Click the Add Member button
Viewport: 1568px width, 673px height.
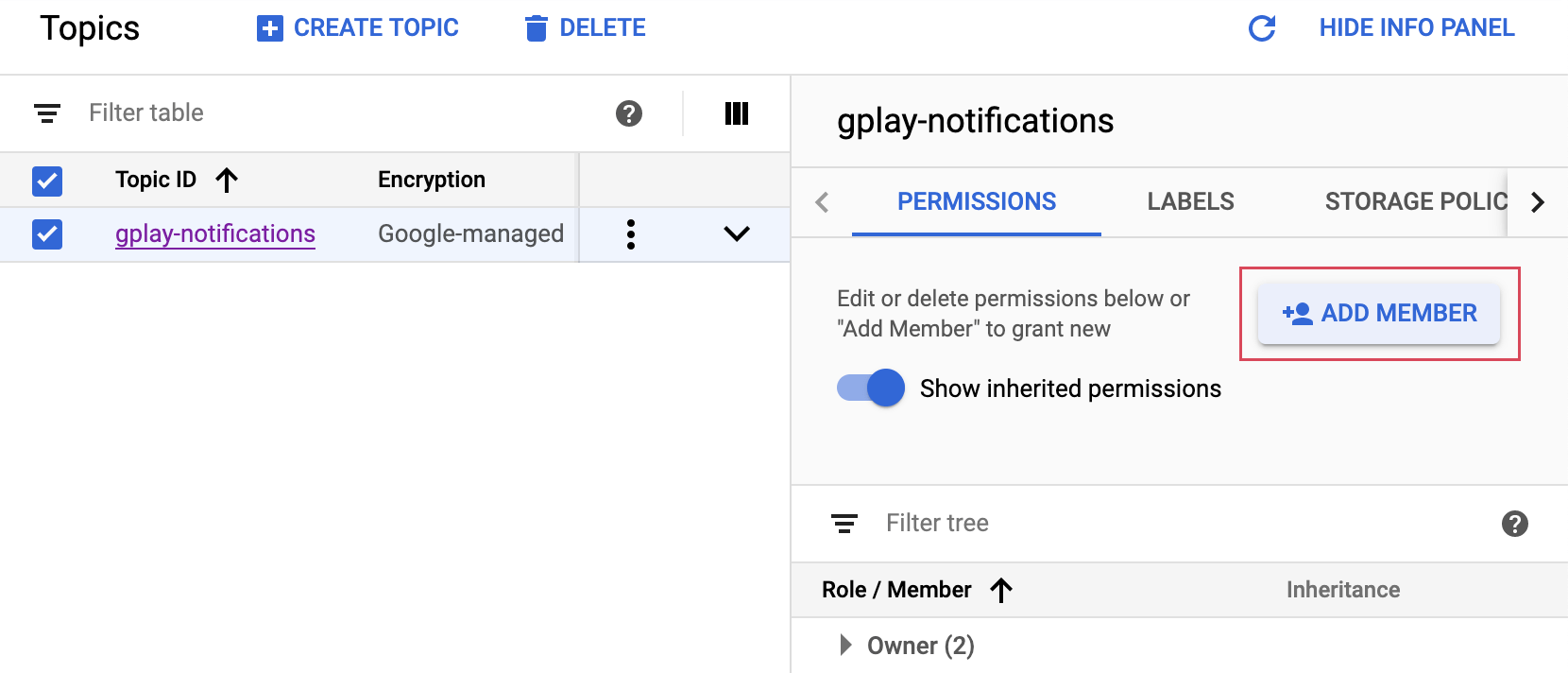[x=1378, y=314]
